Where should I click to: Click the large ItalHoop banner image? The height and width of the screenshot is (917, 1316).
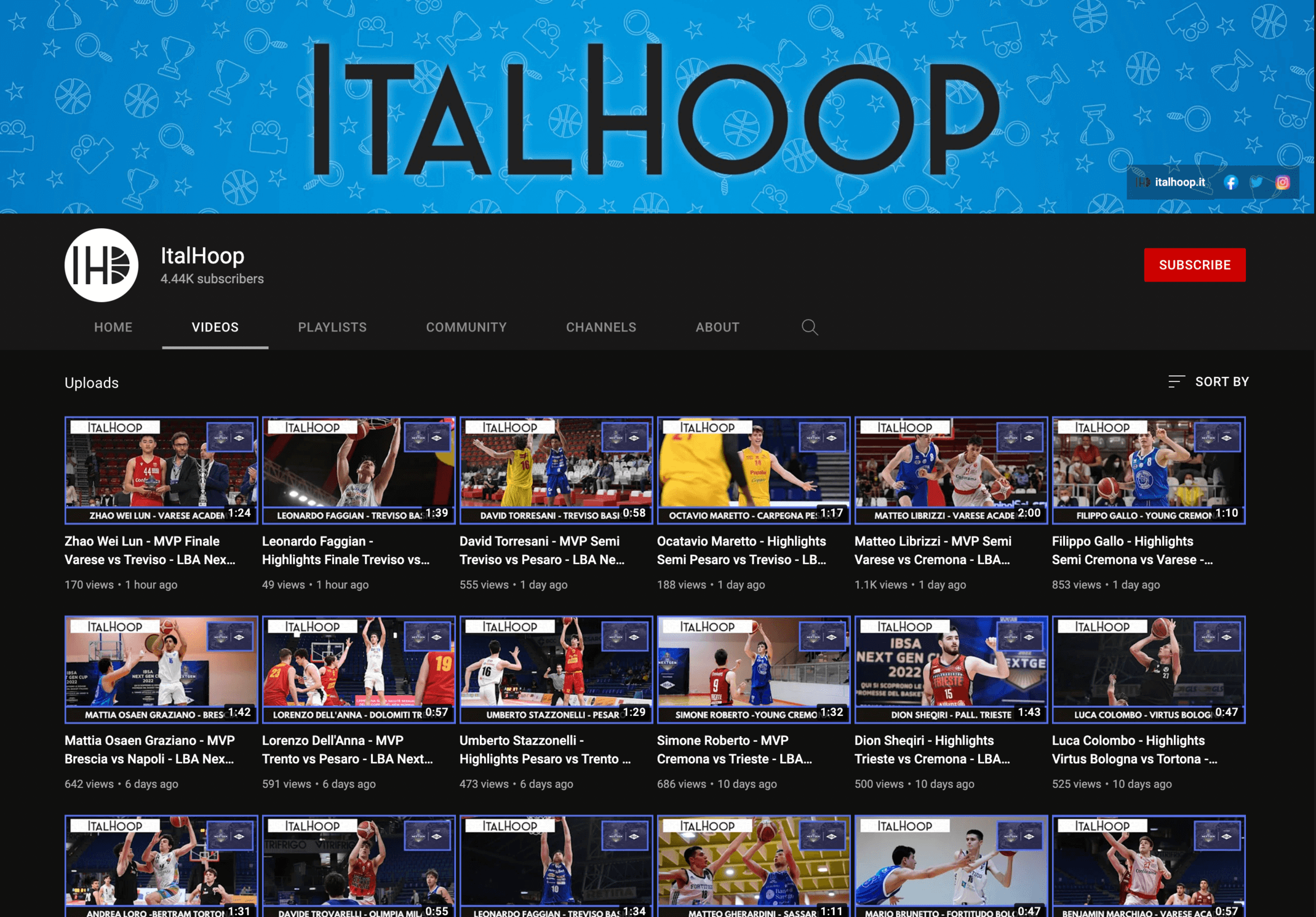click(657, 106)
